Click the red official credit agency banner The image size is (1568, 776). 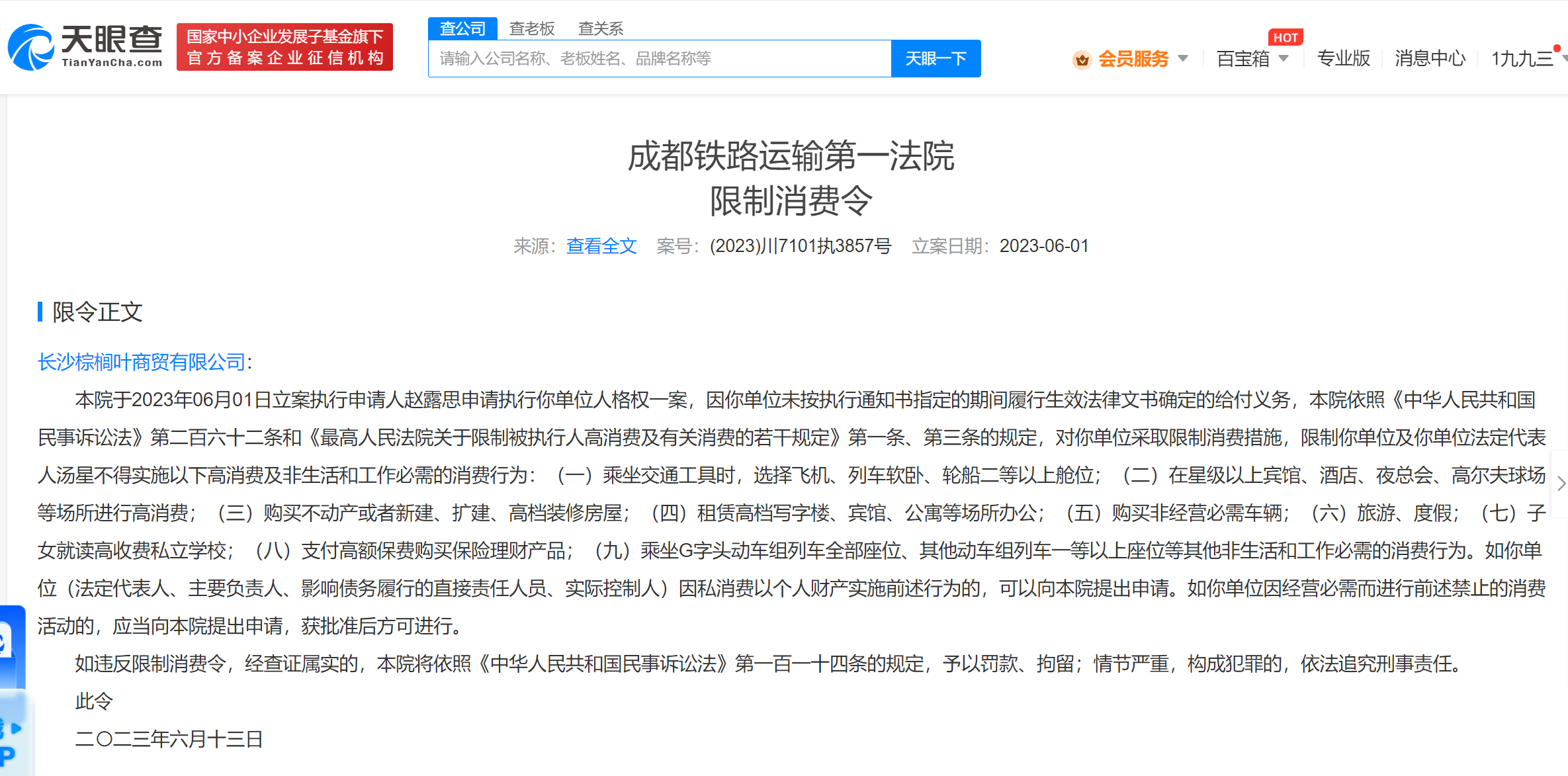pos(284,47)
